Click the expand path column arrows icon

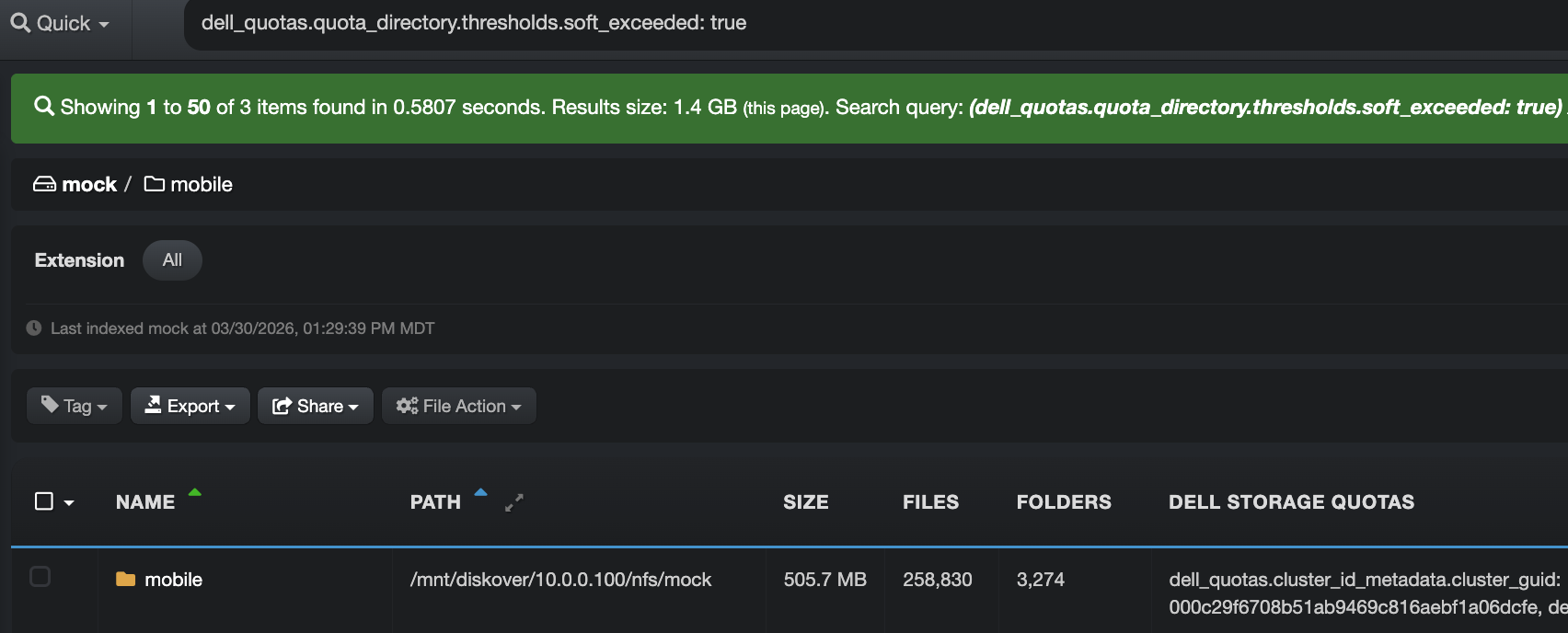[514, 502]
